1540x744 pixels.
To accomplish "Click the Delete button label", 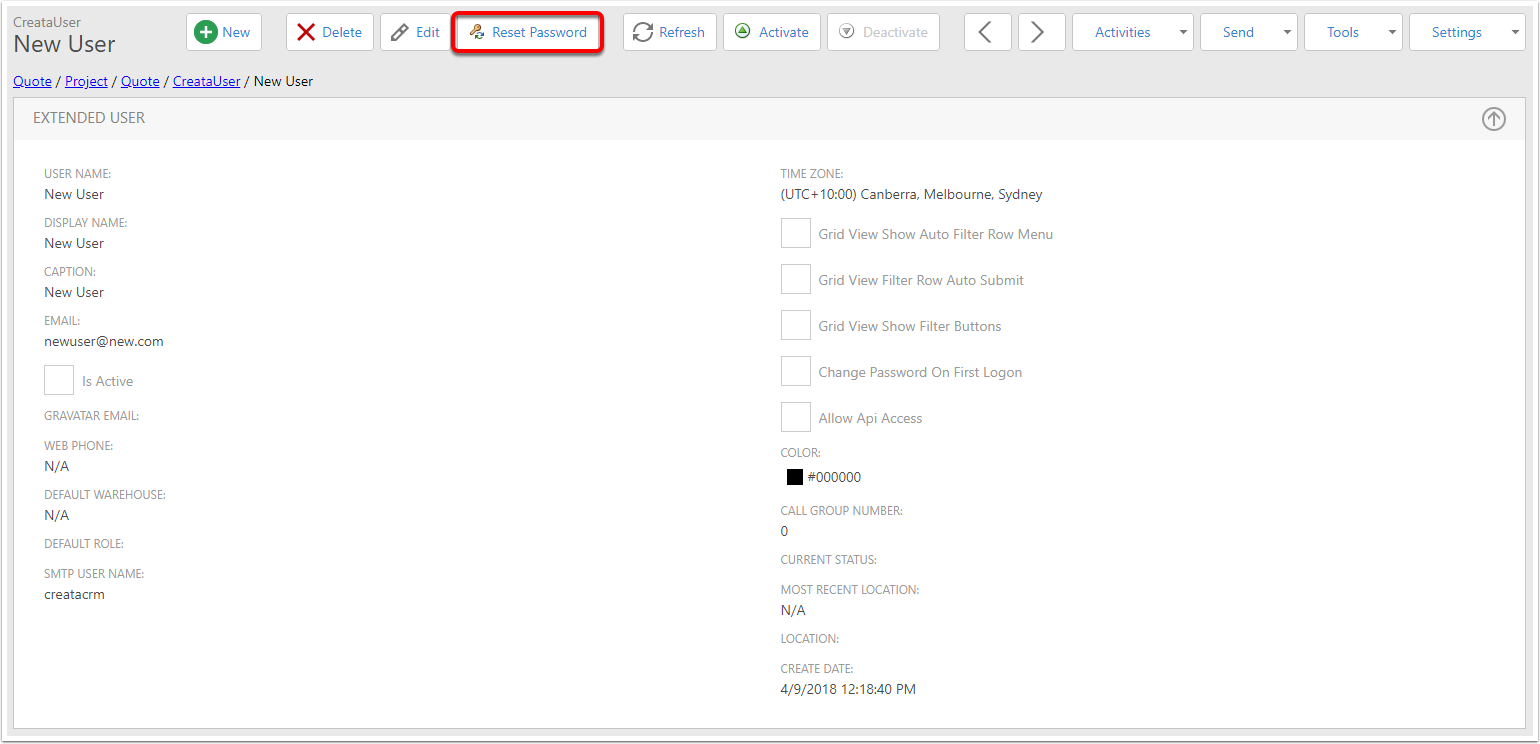I will click(x=342, y=32).
